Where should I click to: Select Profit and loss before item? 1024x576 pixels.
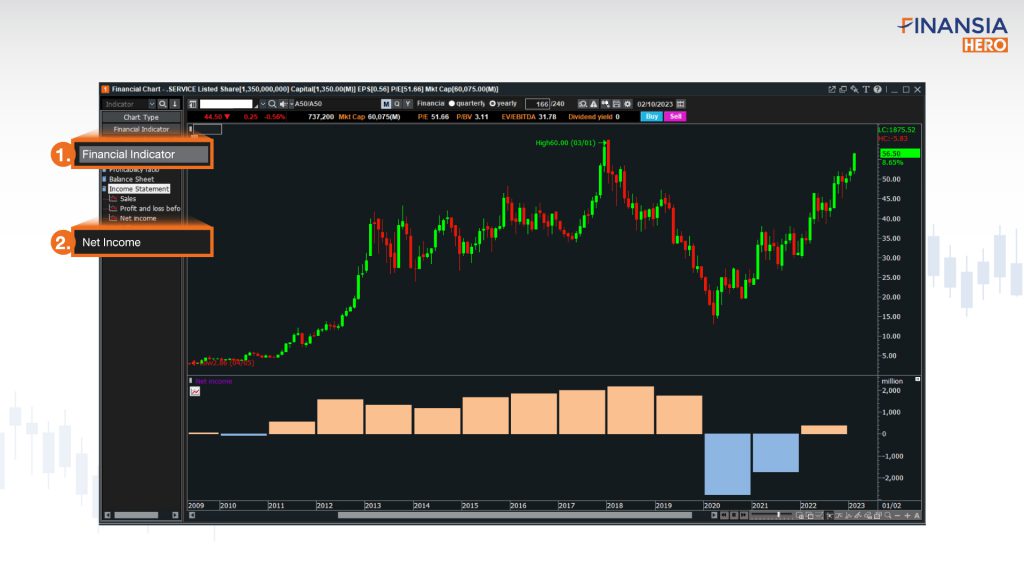click(150, 208)
